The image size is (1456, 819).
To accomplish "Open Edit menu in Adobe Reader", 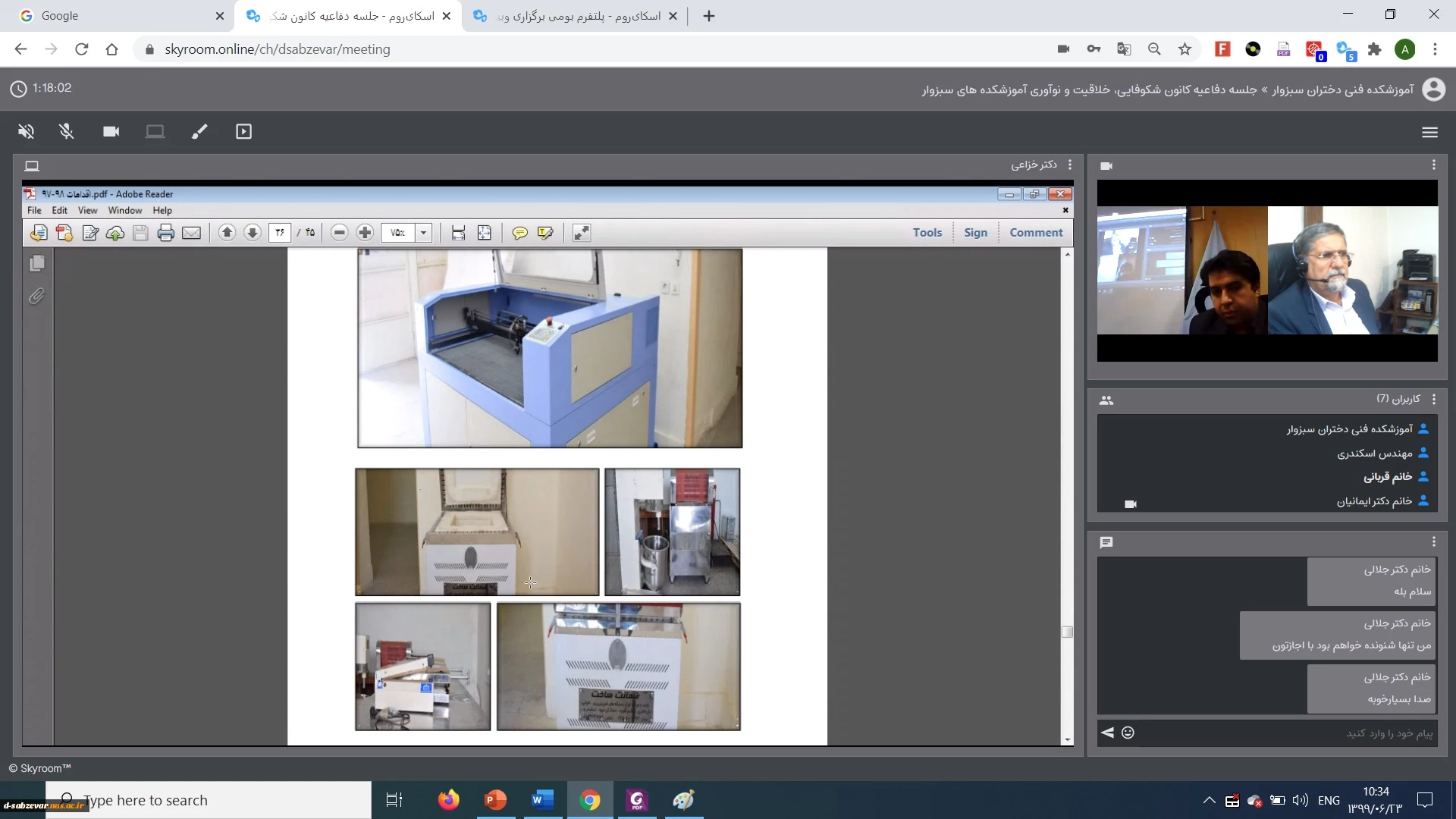I will click(59, 211).
